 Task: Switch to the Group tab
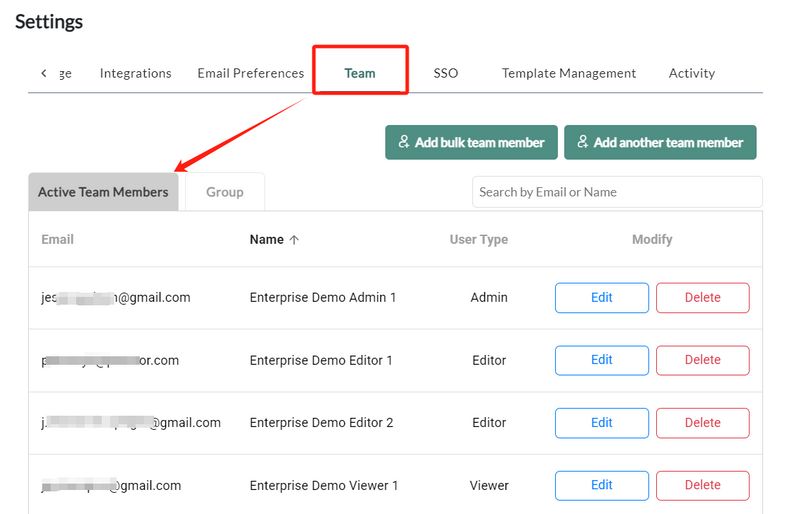224,192
